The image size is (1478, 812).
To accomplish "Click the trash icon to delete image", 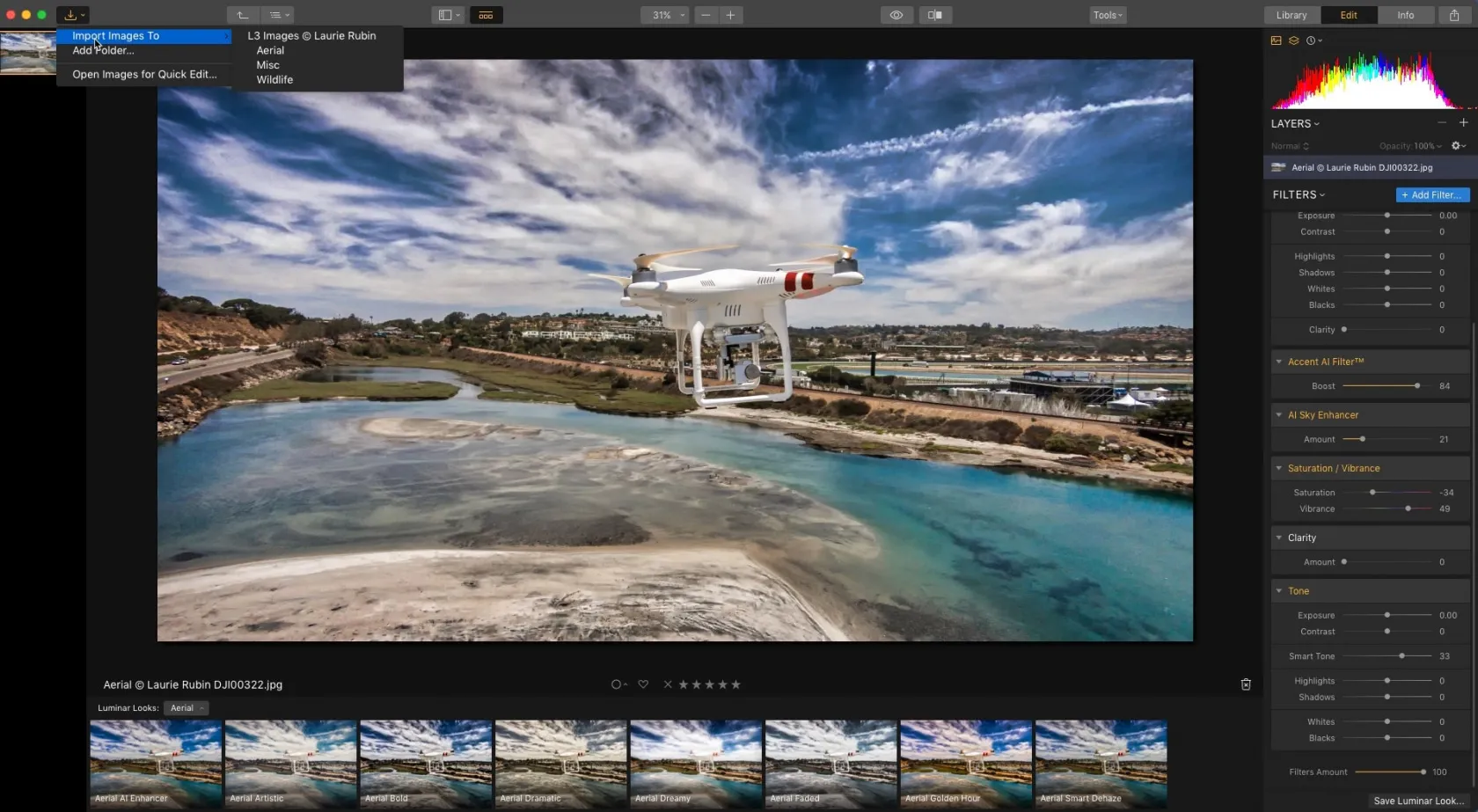I will pyautogui.click(x=1246, y=684).
